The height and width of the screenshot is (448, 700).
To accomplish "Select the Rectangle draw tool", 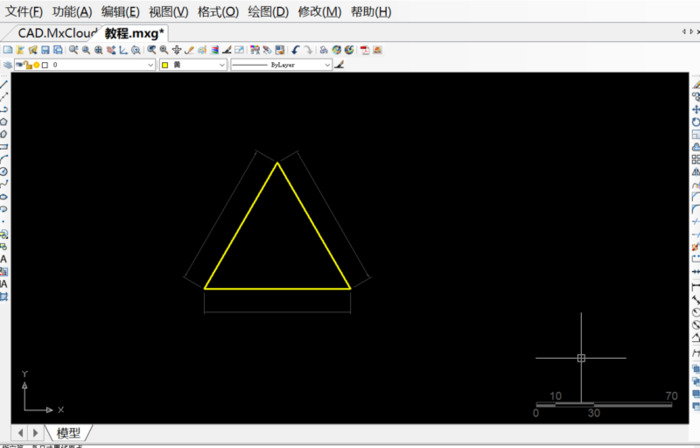I will point(4,146).
